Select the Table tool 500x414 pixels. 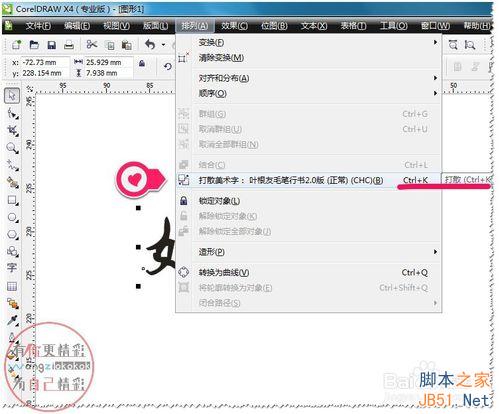tap(12, 286)
